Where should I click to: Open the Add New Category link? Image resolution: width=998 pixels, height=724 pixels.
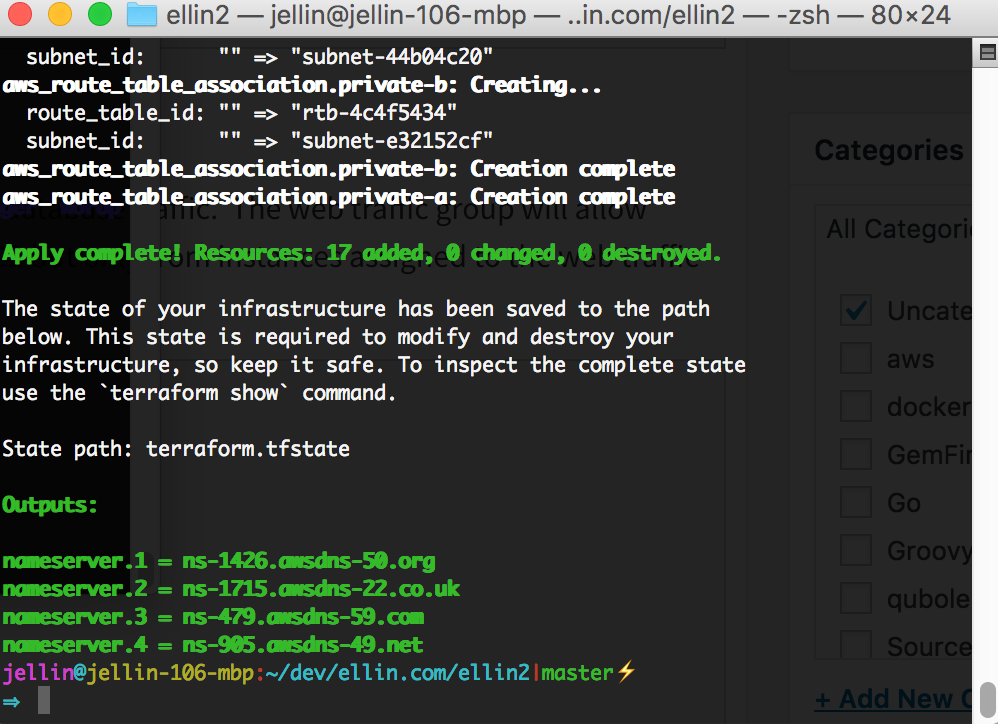pos(893,699)
